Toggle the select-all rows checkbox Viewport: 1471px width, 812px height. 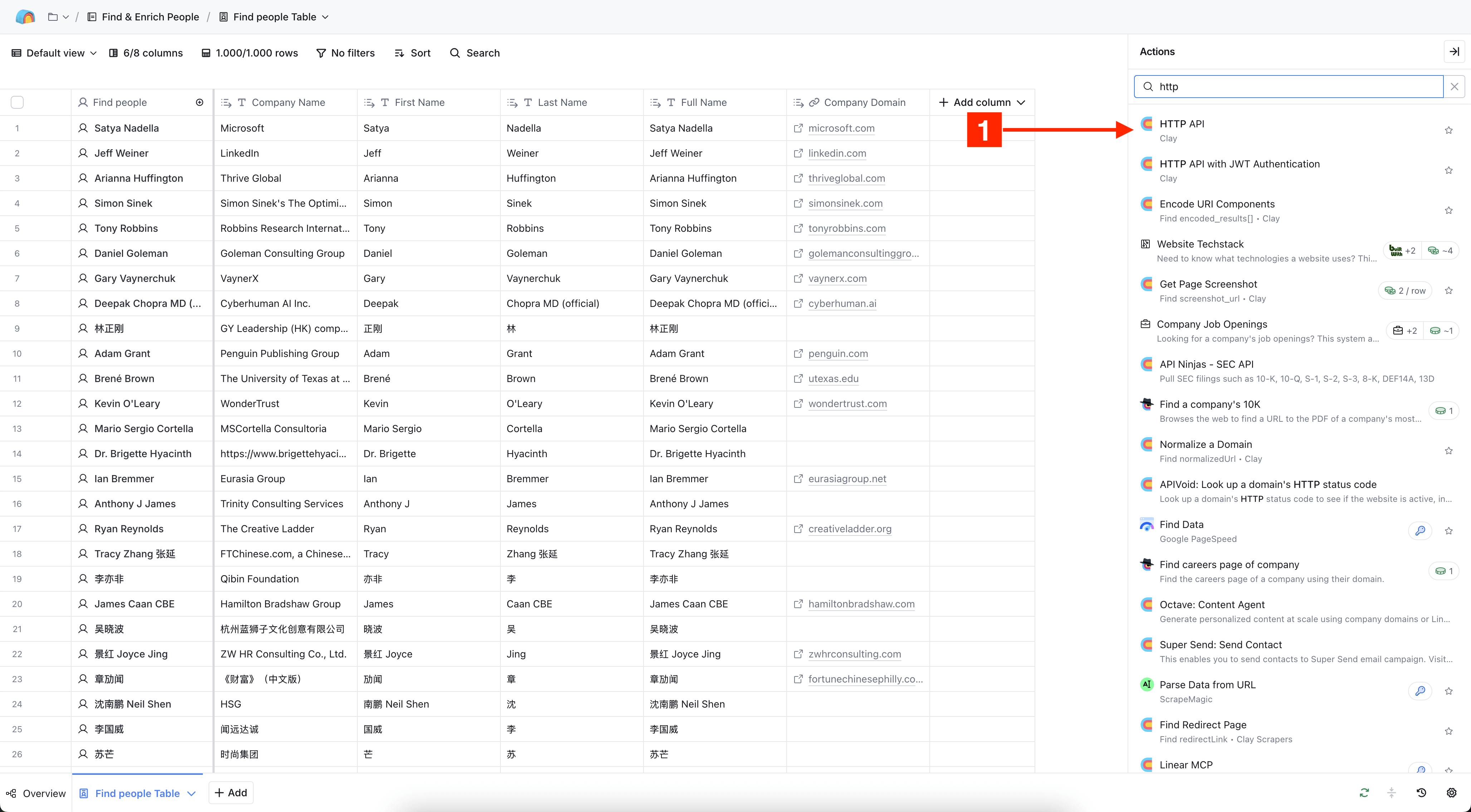click(17, 102)
